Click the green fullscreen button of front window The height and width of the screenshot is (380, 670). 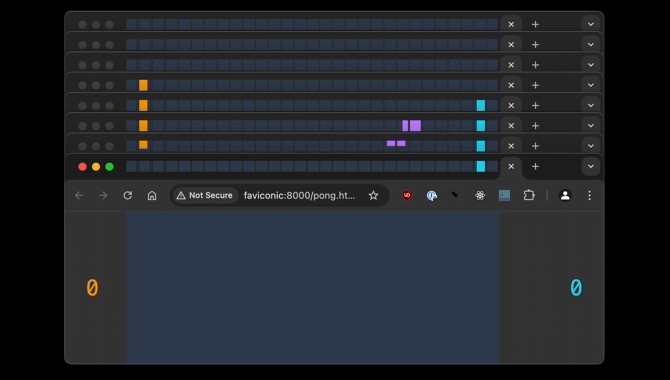point(109,167)
